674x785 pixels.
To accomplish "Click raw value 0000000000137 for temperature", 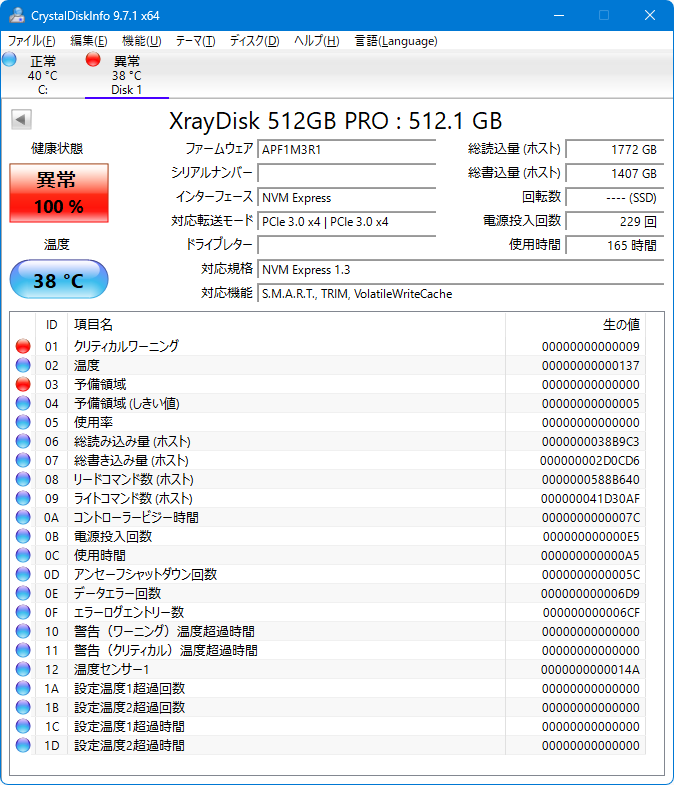I will click(590, 365).
